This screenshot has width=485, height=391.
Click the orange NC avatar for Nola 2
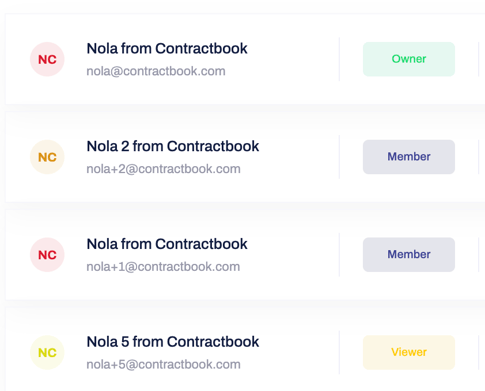(x=47, y=157)
